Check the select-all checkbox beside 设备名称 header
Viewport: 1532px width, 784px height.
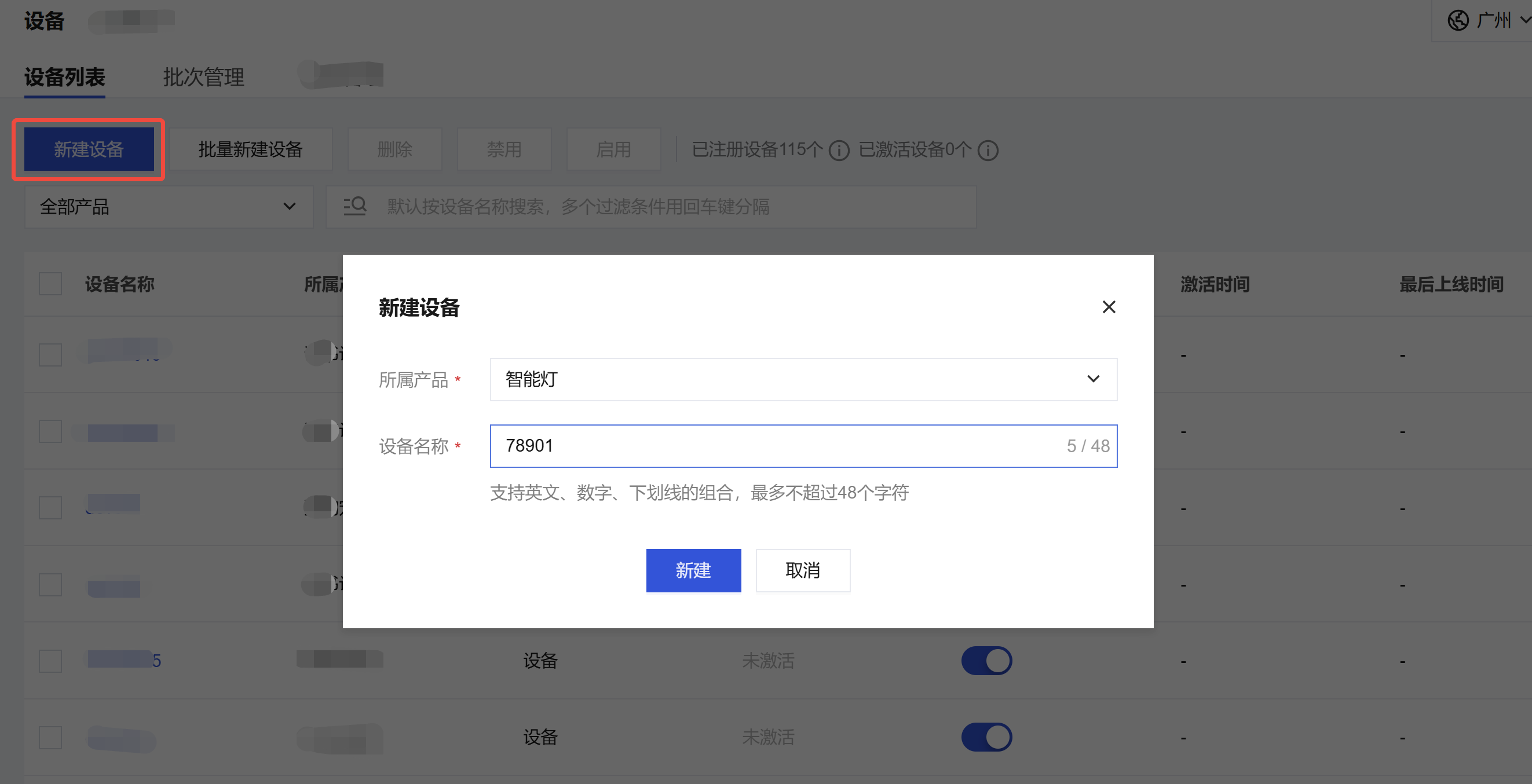coord(50,284)
